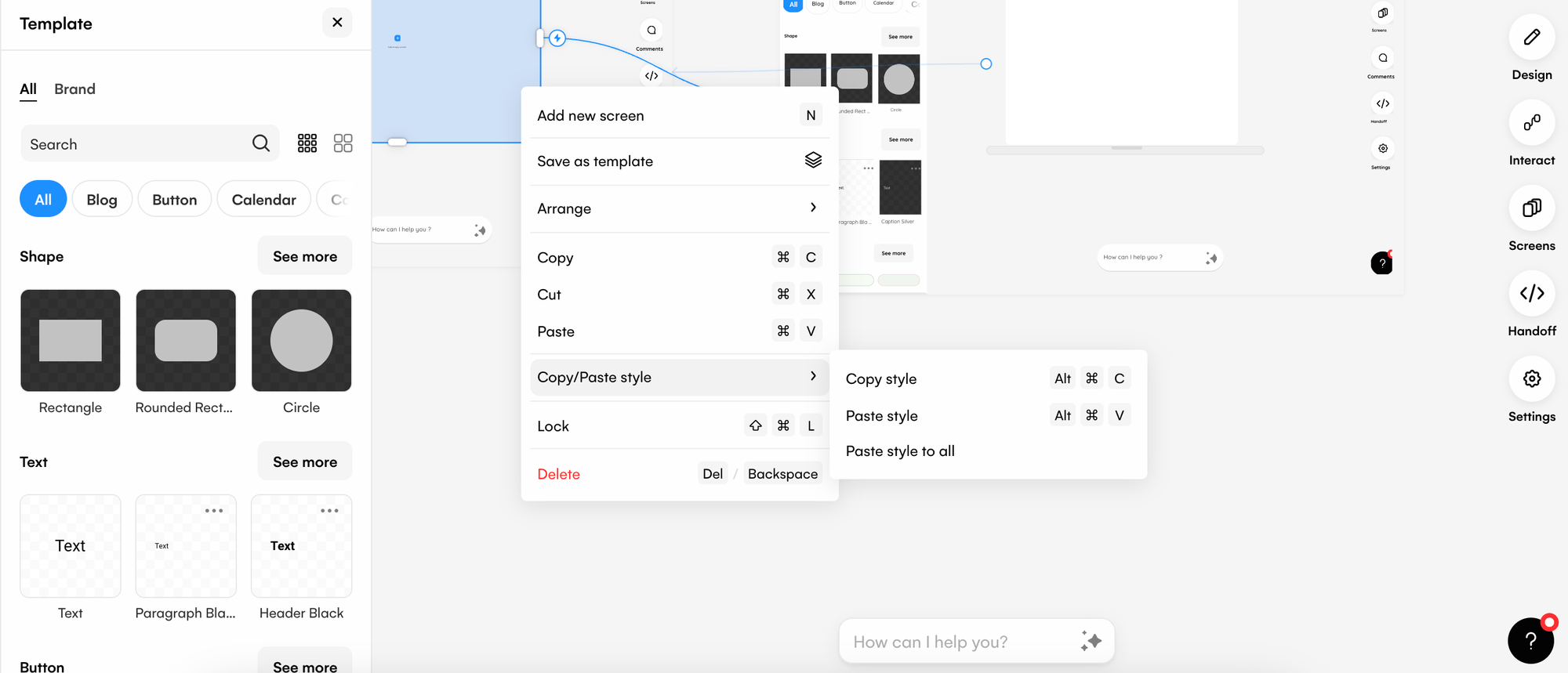Open the Handoff code icon

[x=1531, y=294]
